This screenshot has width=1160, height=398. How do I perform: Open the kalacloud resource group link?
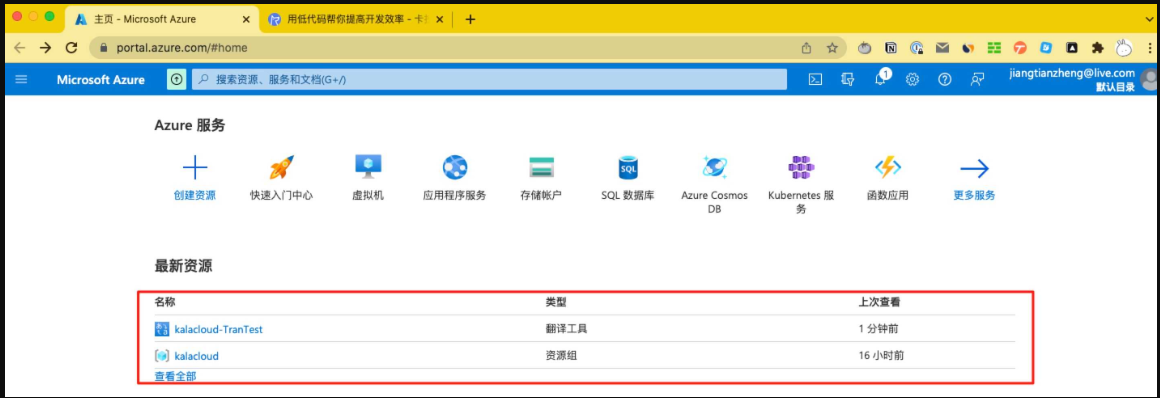[196, 356]
